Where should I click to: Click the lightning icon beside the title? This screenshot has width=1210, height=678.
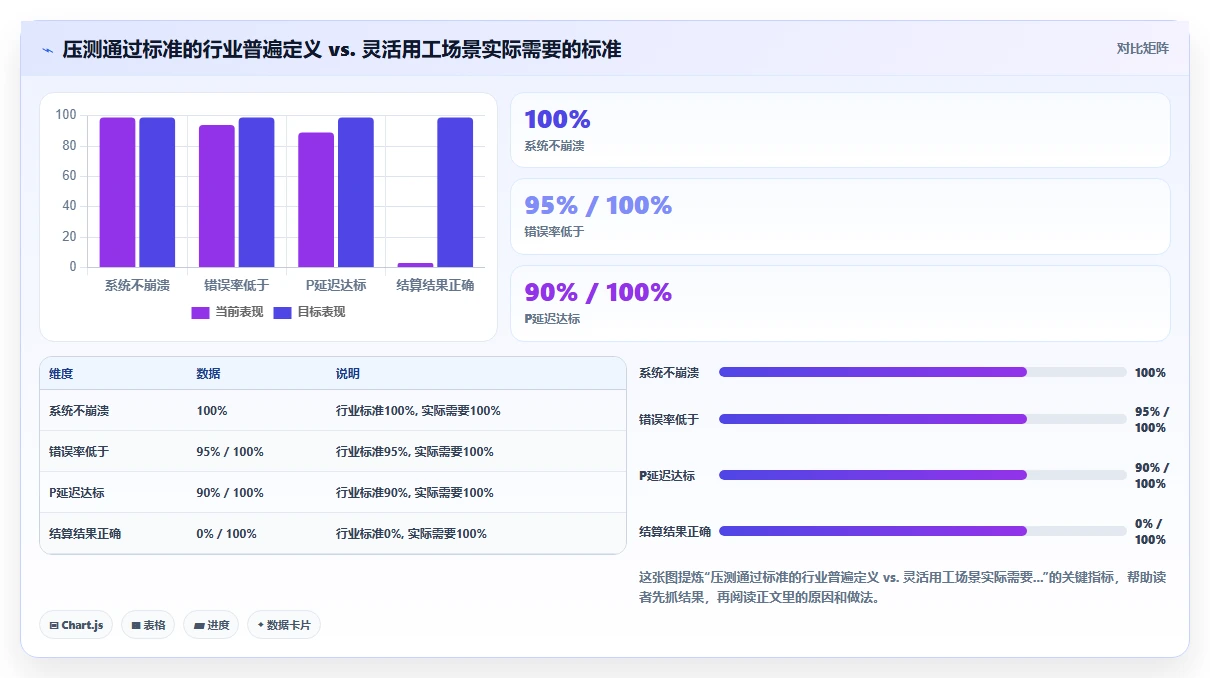click(x=48, y=50)
